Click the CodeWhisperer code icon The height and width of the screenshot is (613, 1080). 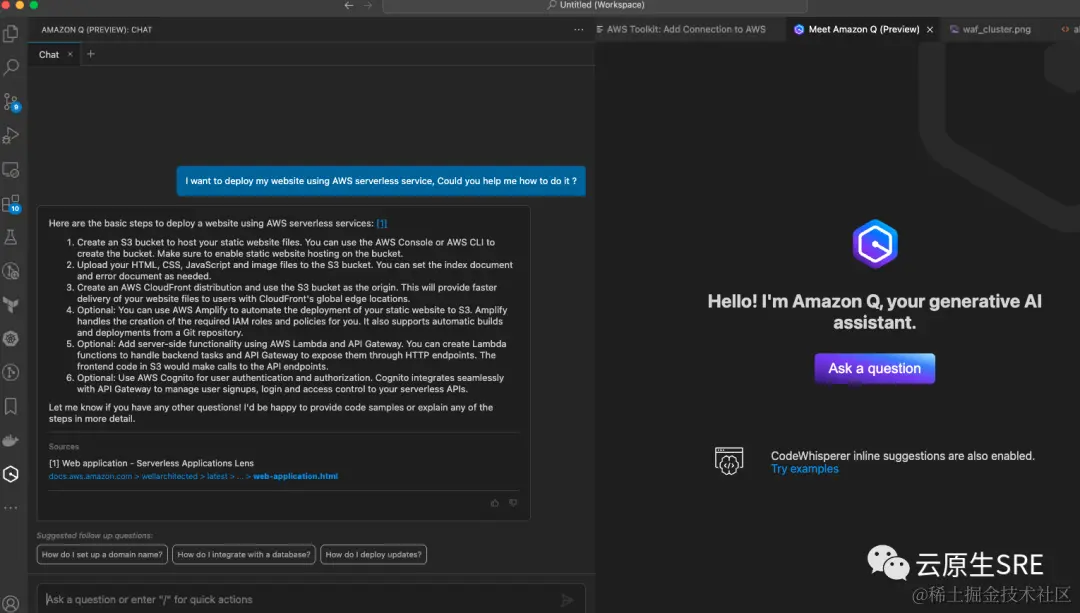point(729,461)
